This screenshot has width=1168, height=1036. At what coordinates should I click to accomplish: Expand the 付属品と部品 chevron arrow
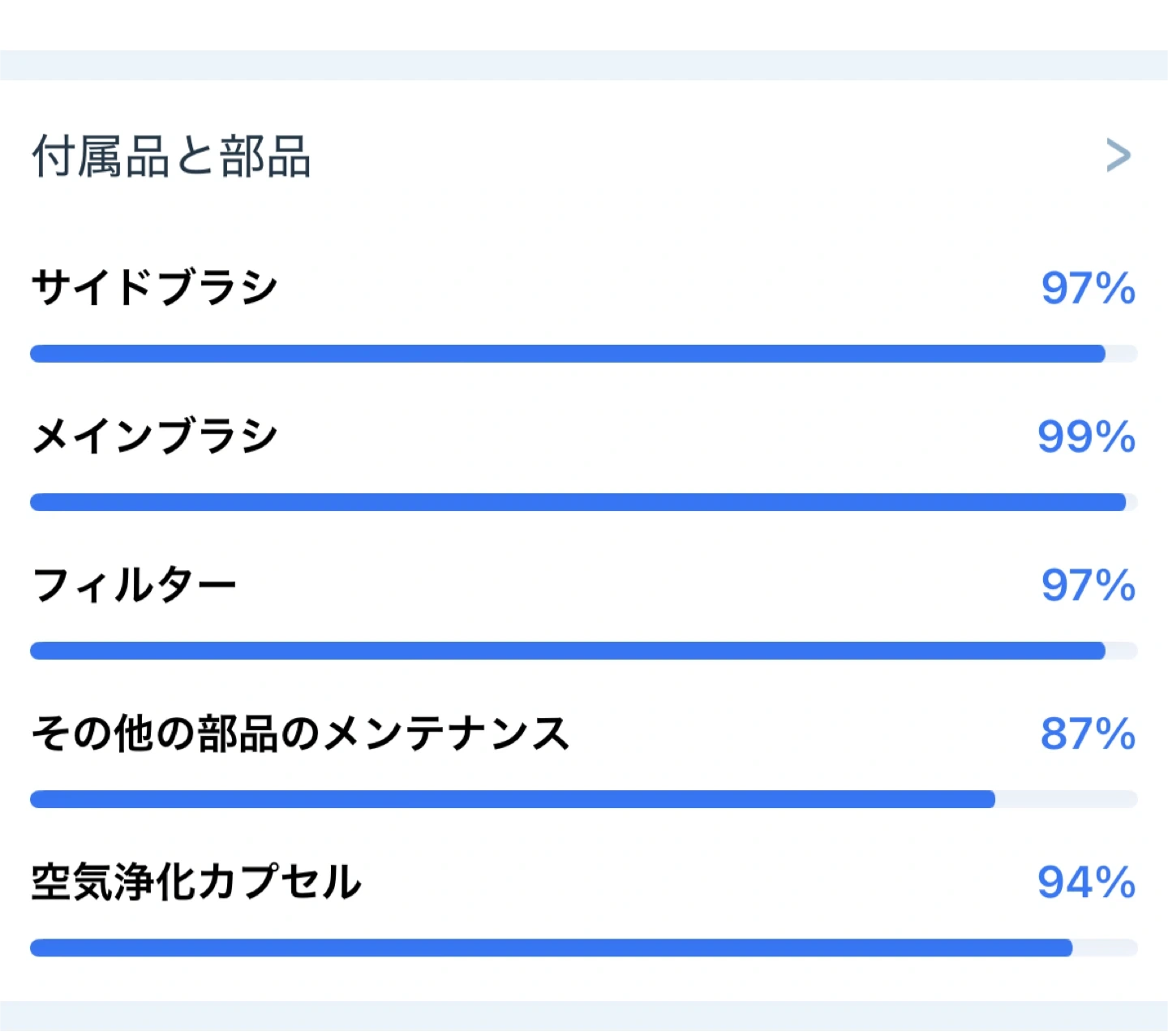1118,155
